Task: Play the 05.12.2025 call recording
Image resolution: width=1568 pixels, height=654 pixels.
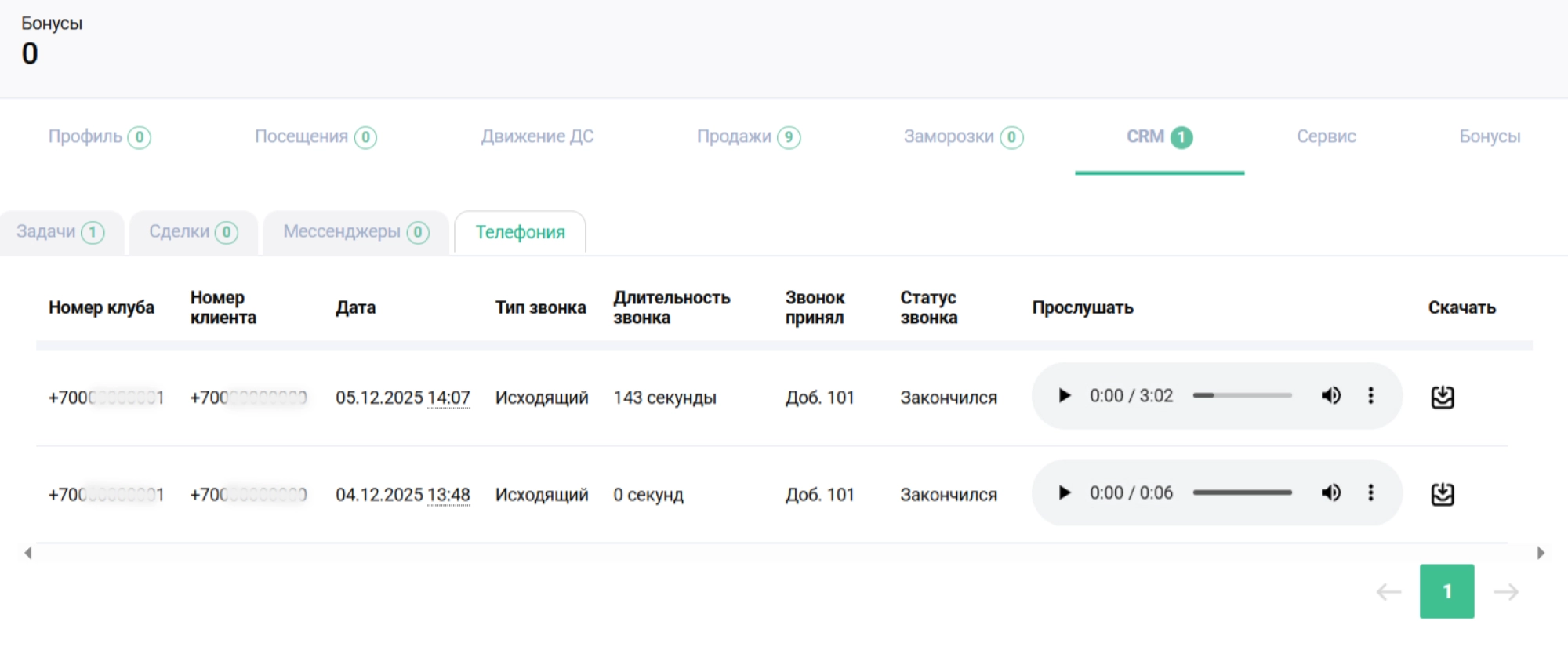Action: (x=1064, y=396)
